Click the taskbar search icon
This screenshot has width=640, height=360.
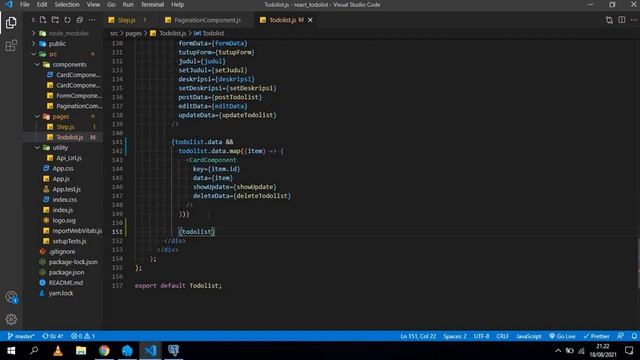coord(34,351)
